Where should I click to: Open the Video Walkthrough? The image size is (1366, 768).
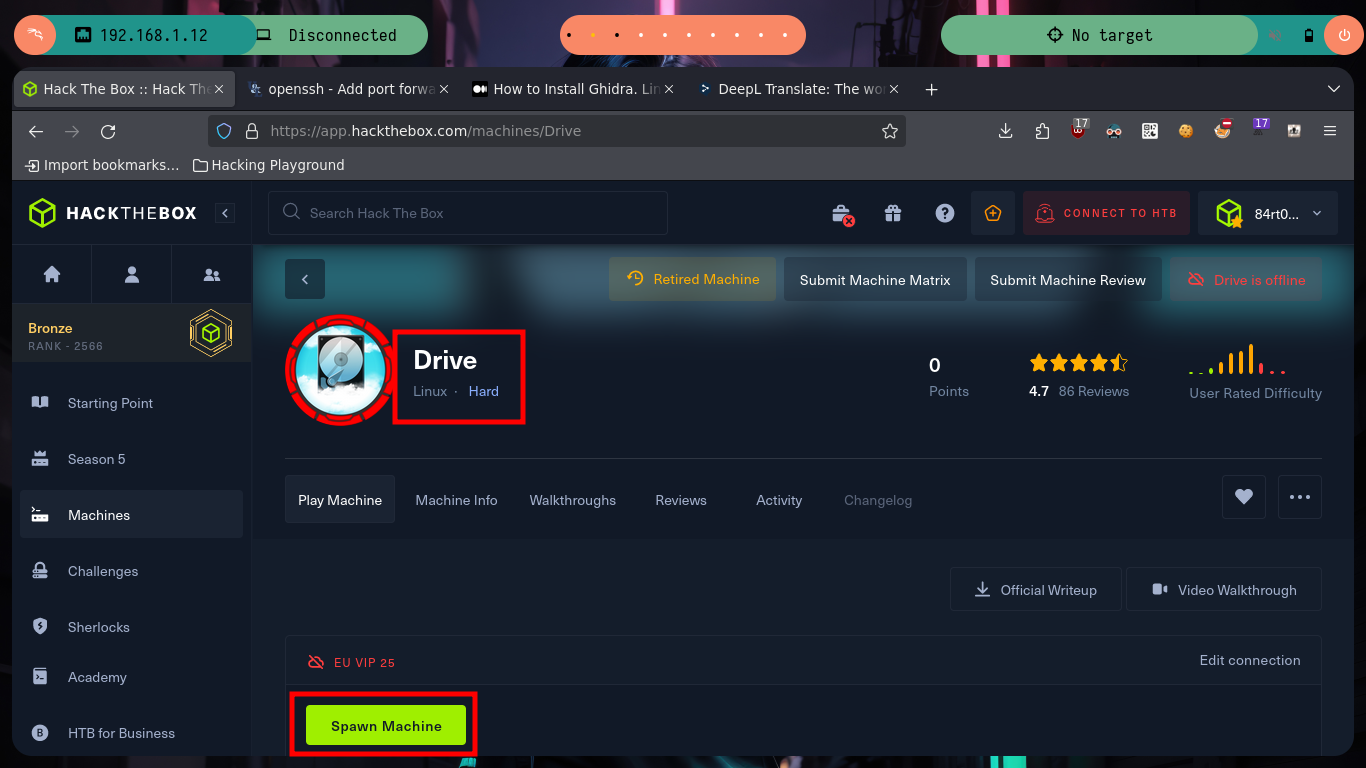[1224, 590]
